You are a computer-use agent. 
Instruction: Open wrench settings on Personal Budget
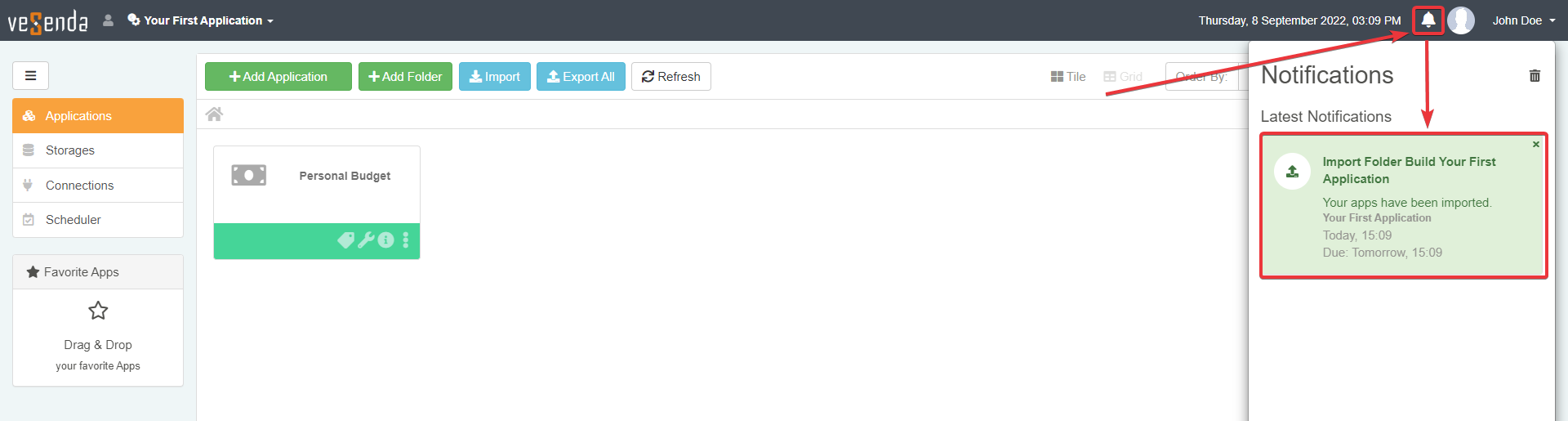[x=366, y=240]
